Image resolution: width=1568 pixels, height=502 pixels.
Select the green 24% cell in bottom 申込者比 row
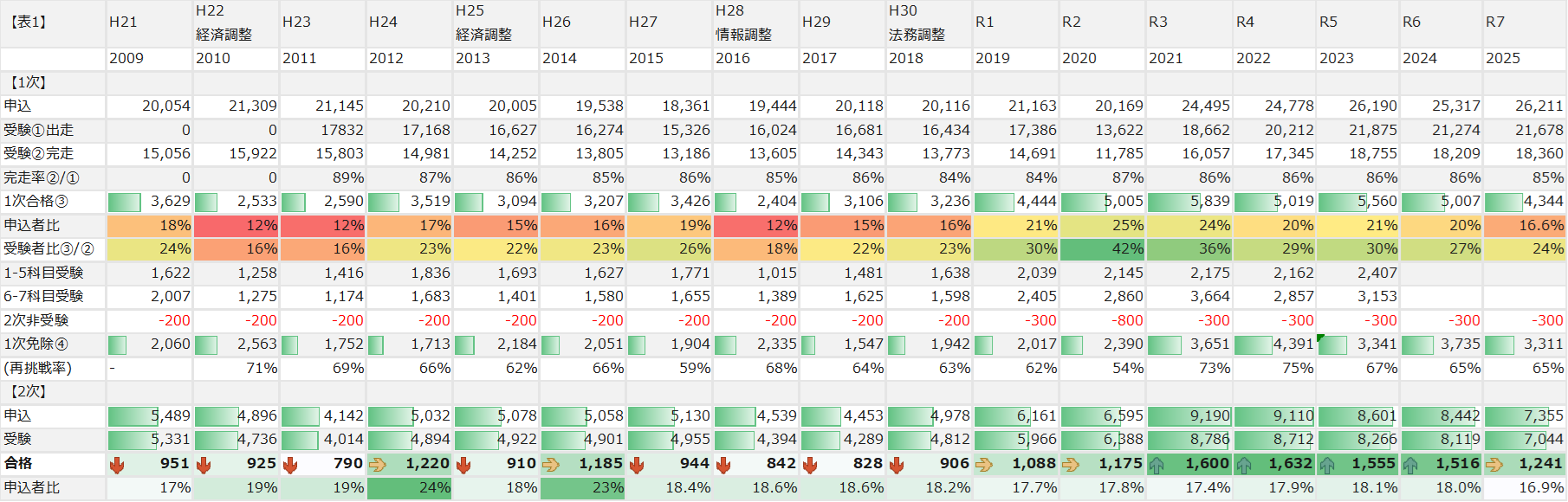point(409,488)
